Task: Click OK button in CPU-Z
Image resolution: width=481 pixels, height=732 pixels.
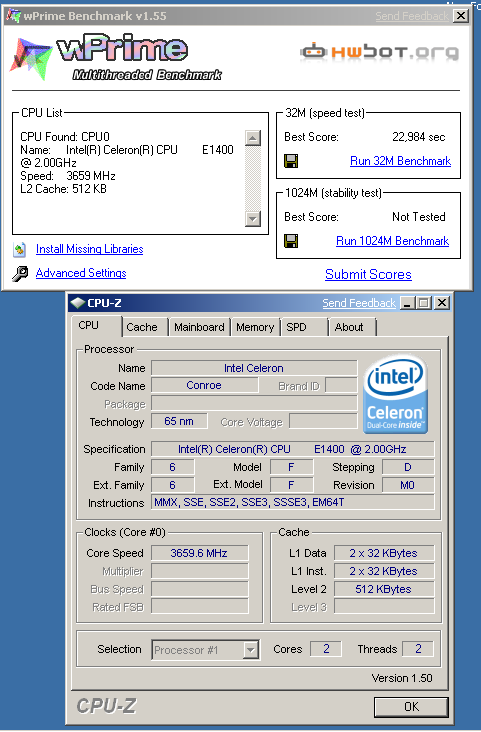Action: pos(411,707)
